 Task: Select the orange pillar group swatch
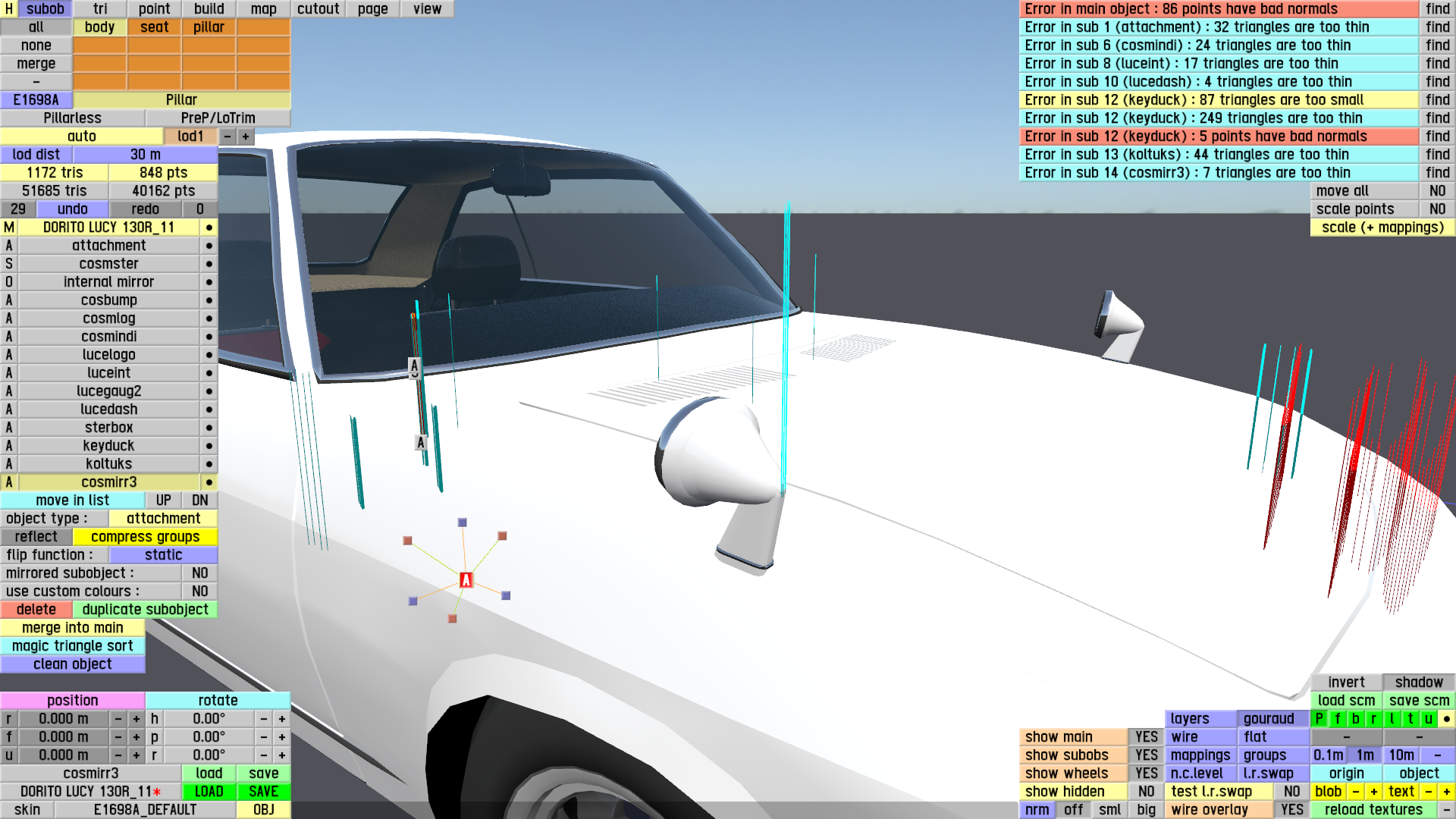click(x=209, y=27)
